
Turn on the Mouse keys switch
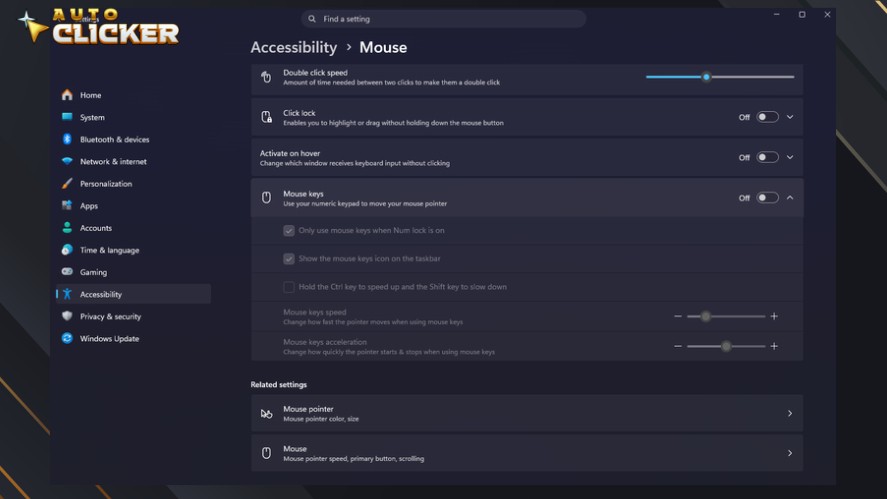pos(767,197)
